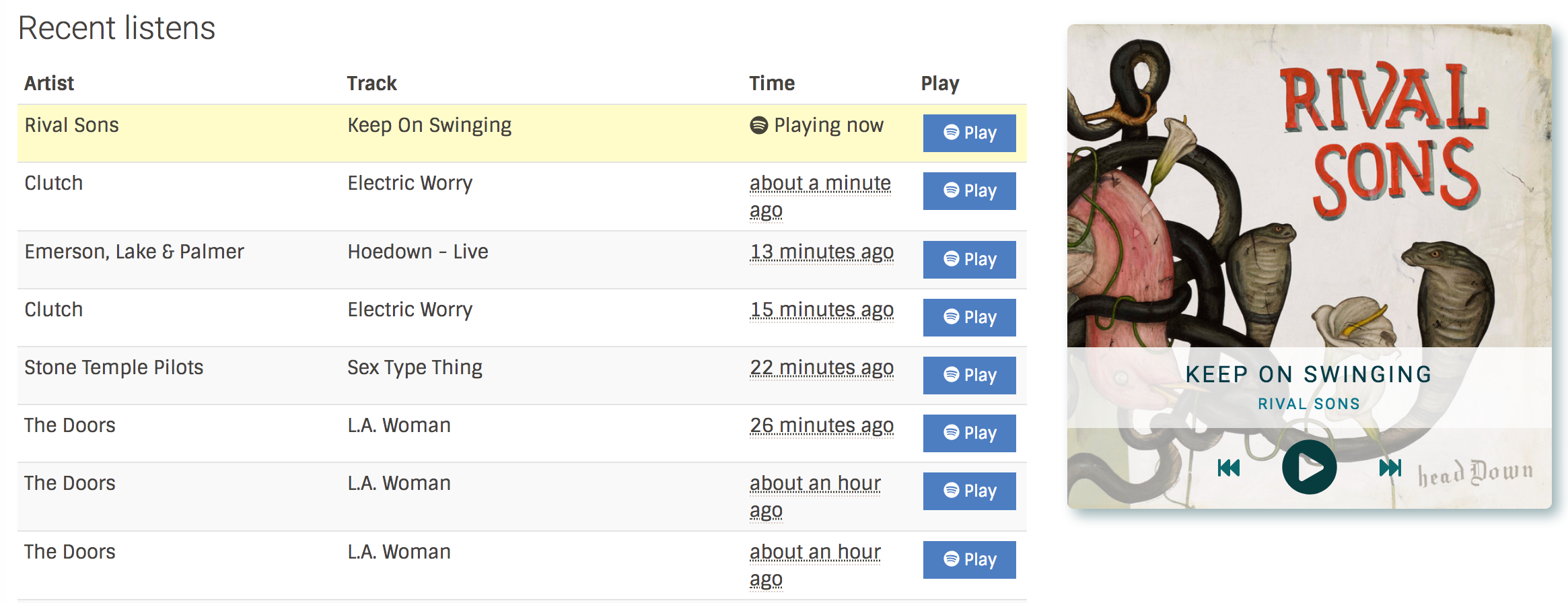Click RIVAL SONS artist name in player
The width and height of the screenshot is (1568, 603).
click(x=1309, y=404)
